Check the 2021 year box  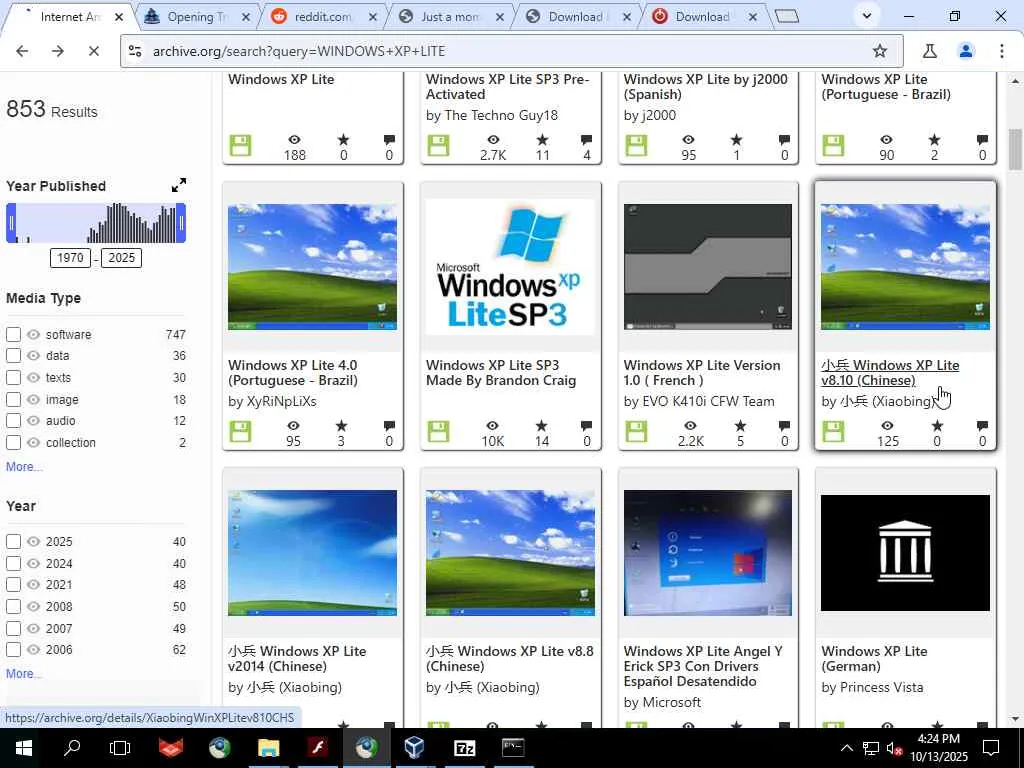[x=13, y=584]
